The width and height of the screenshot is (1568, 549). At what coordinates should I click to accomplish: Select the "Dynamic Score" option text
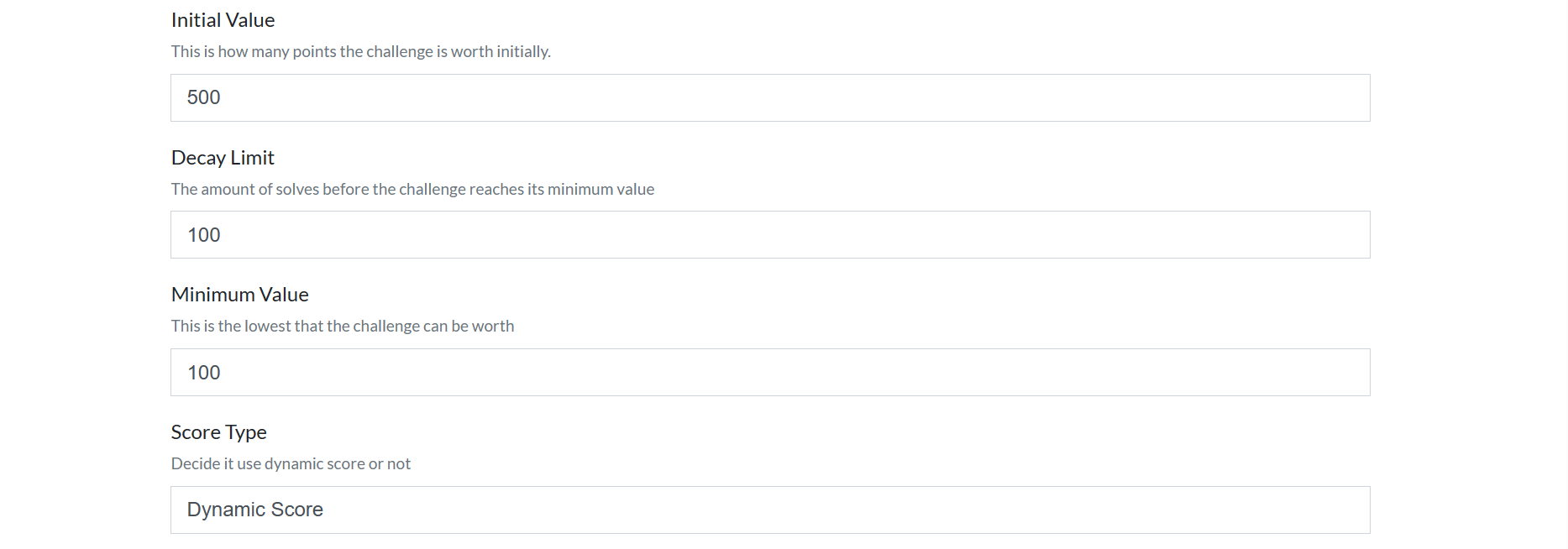click(254, 510)
